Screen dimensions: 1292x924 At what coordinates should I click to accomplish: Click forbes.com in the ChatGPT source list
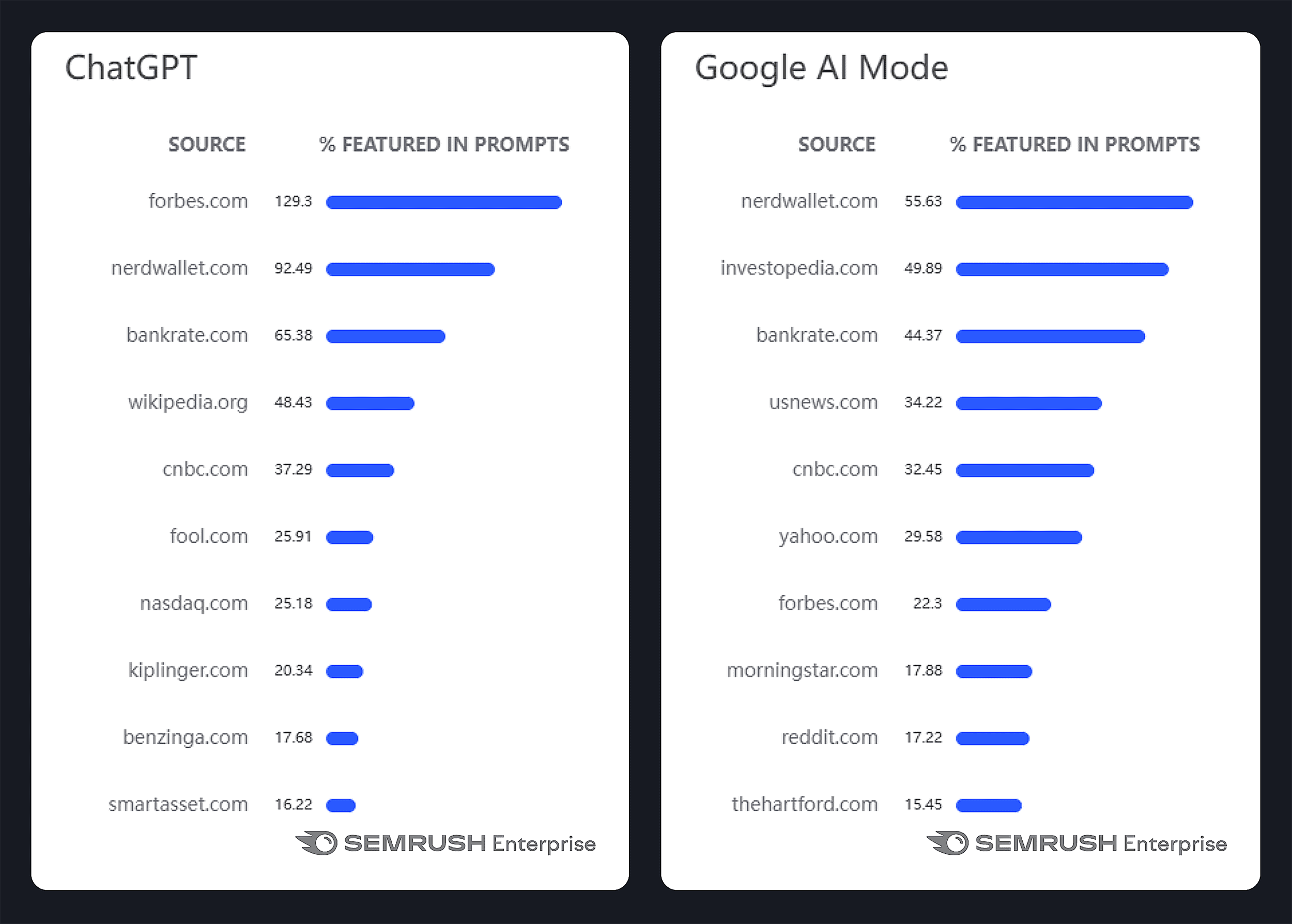(198, 202)
